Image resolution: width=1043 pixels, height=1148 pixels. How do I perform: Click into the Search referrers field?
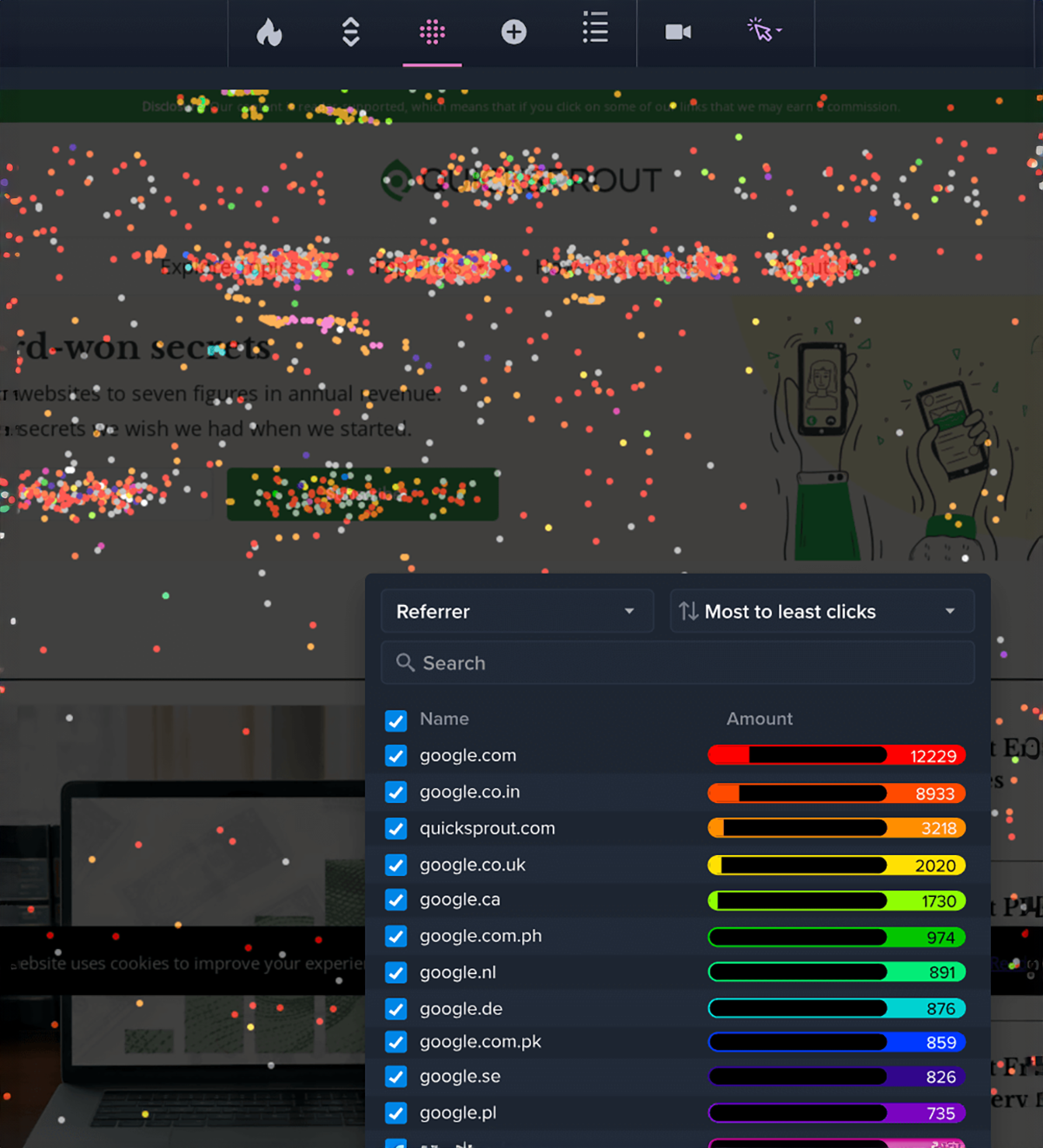click(687, 663)
